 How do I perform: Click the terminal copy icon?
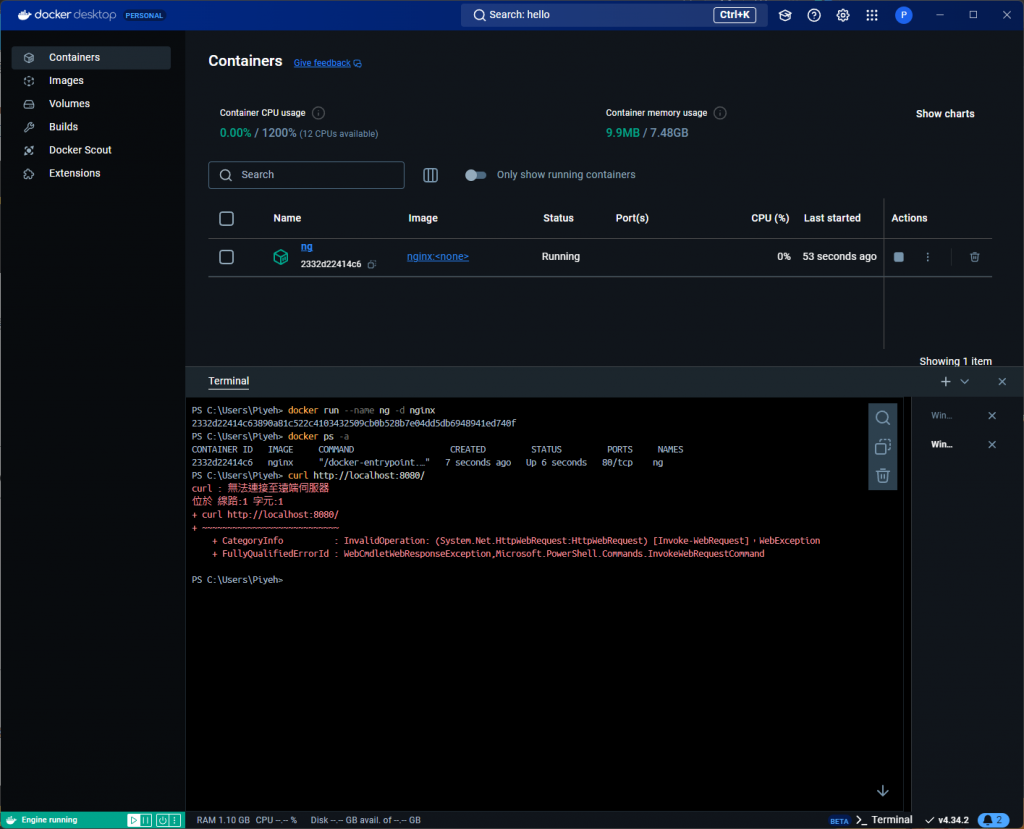point(882,447)
